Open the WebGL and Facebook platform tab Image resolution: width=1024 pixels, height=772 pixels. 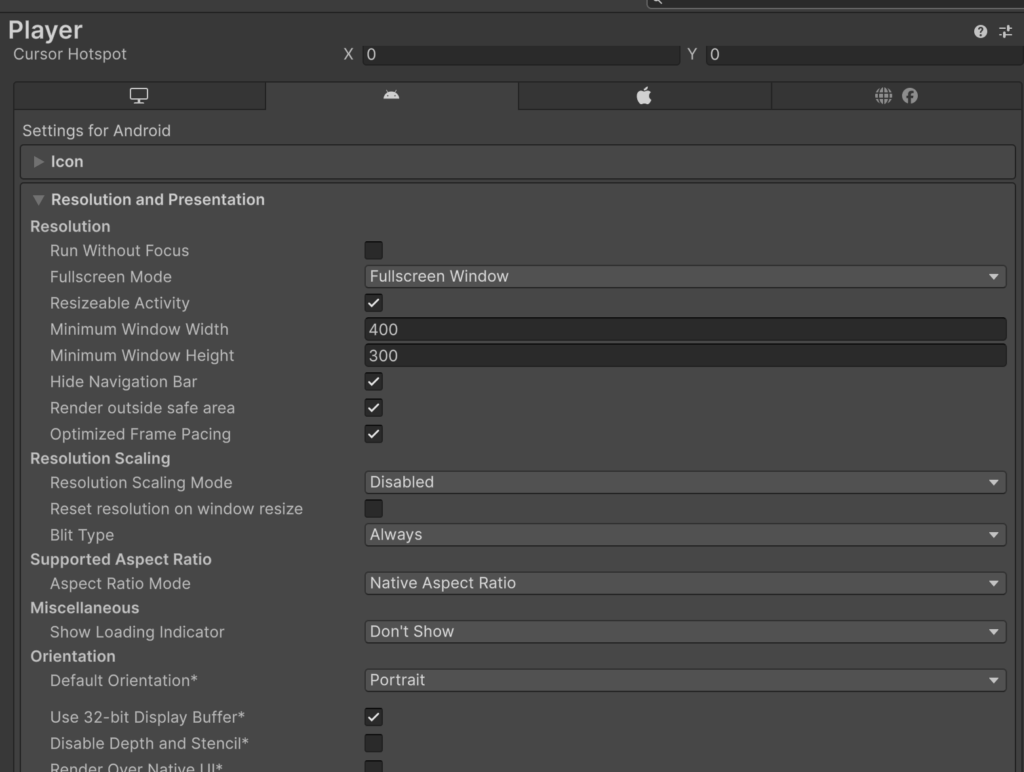tap(896, 96)
